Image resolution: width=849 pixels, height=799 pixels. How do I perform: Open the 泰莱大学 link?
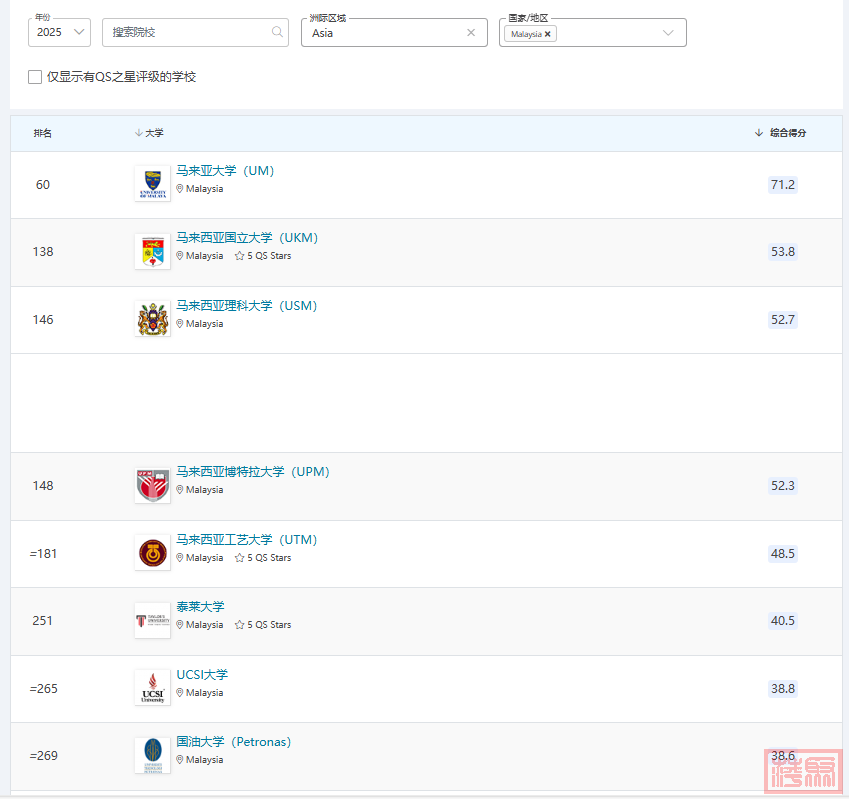coord(200,607)
